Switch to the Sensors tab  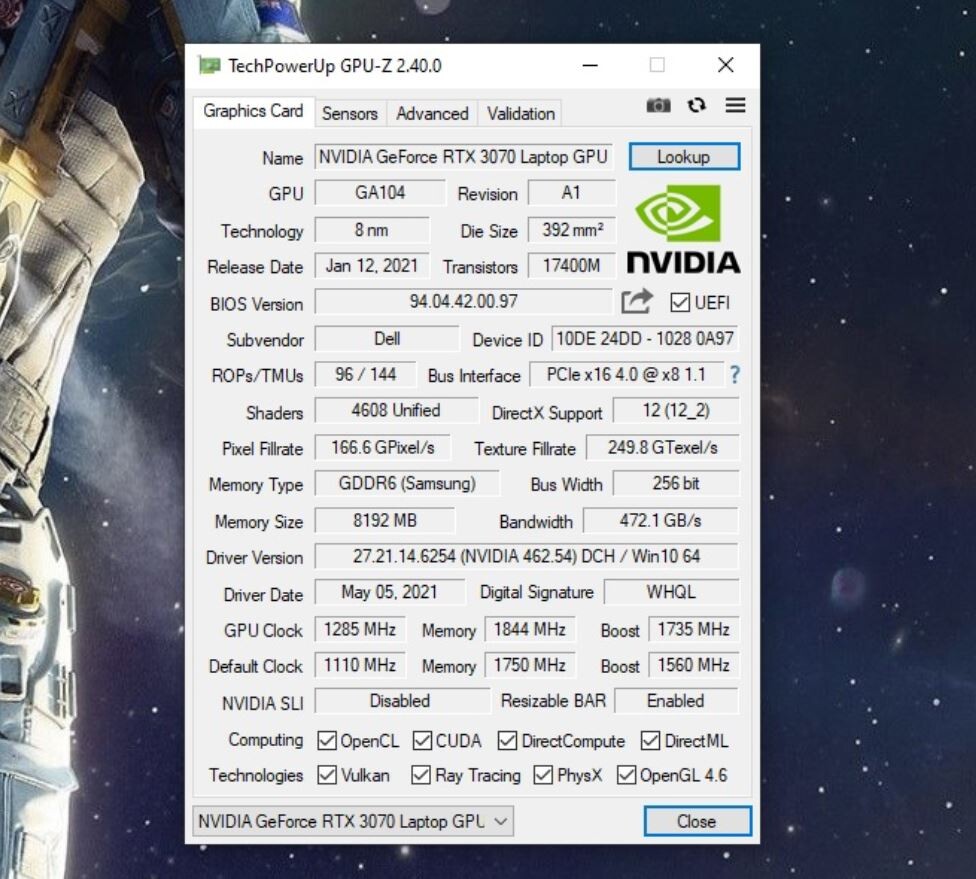click(350, 113)
